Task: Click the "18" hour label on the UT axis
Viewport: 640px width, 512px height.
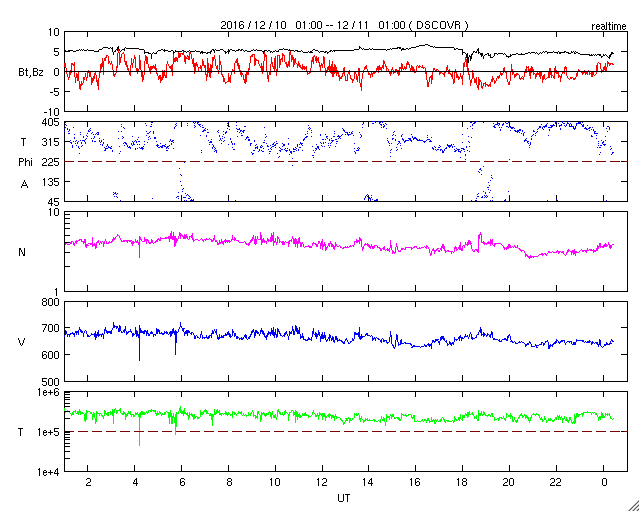Action: click(x=462, y=483)
